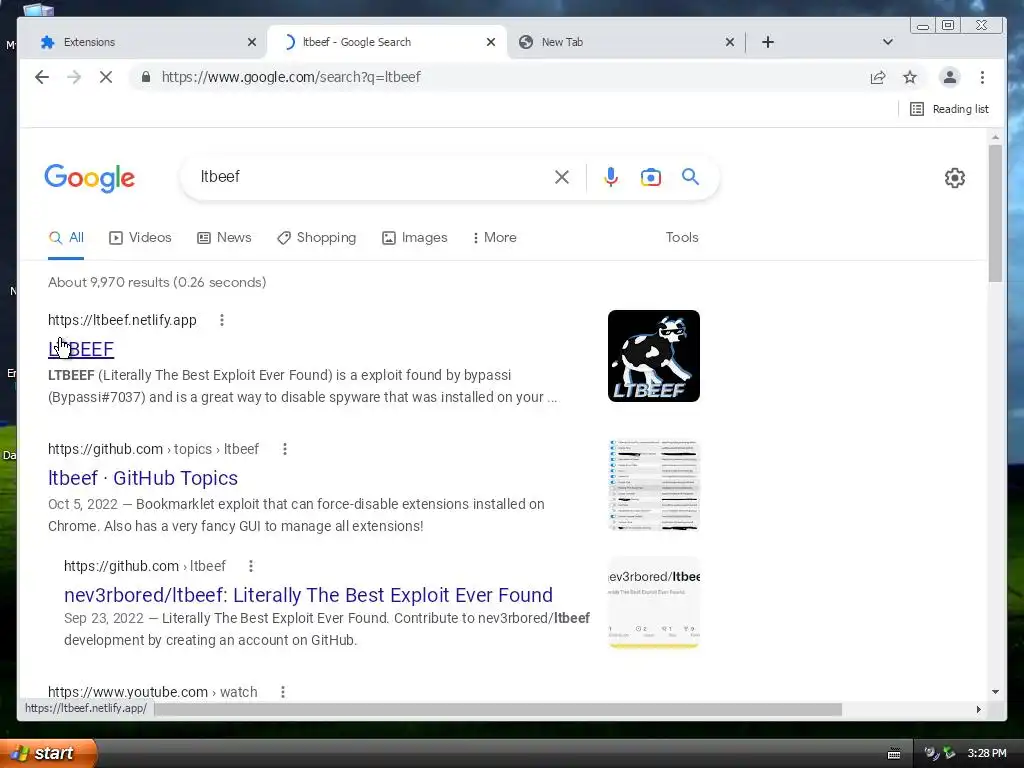The width and height of the screenshot is (1024, 768).
Task: Select the All results tab
Action: tap(66, 238)
